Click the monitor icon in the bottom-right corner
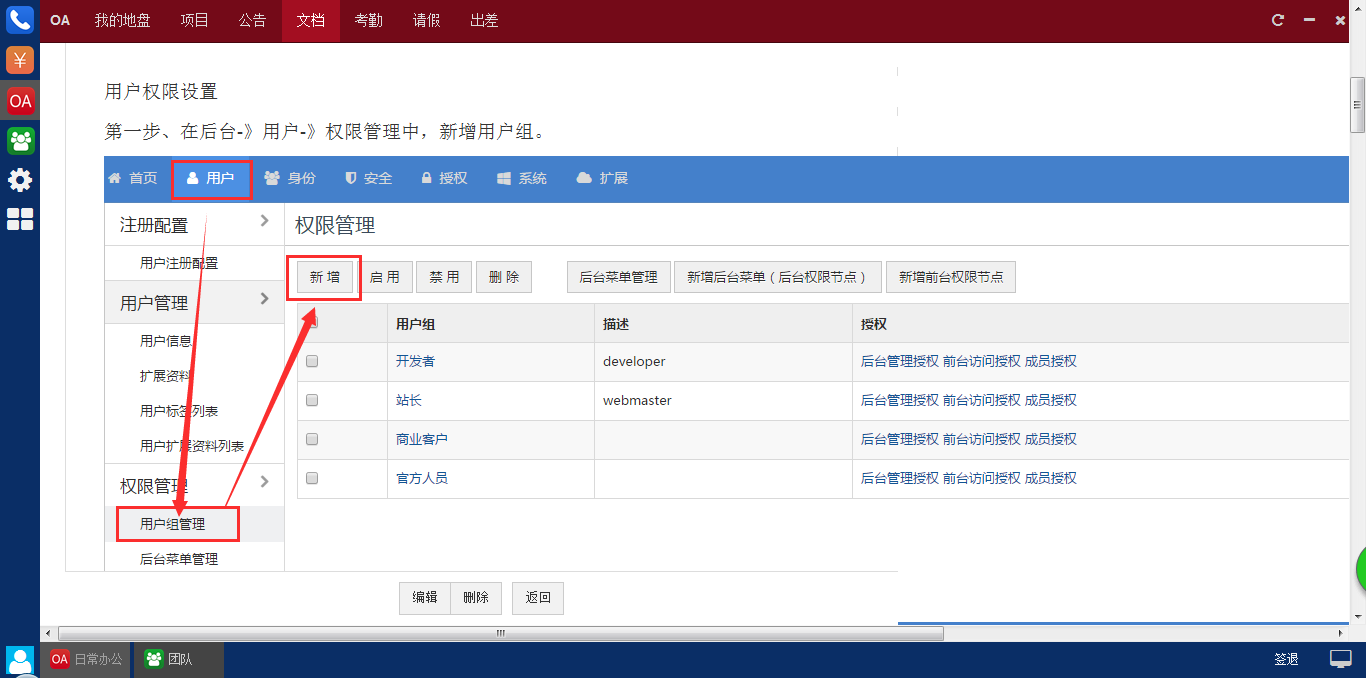The width and height of the screenshot is (1366, 678). pyautogui.click(x=1340, y=659)
